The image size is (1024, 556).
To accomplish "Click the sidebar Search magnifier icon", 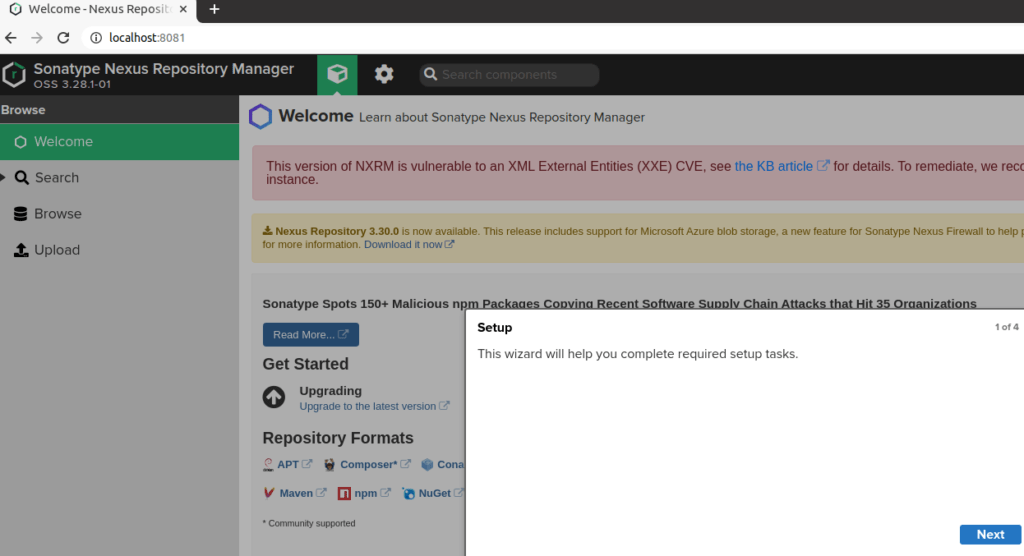I will (x=22, y=178).
